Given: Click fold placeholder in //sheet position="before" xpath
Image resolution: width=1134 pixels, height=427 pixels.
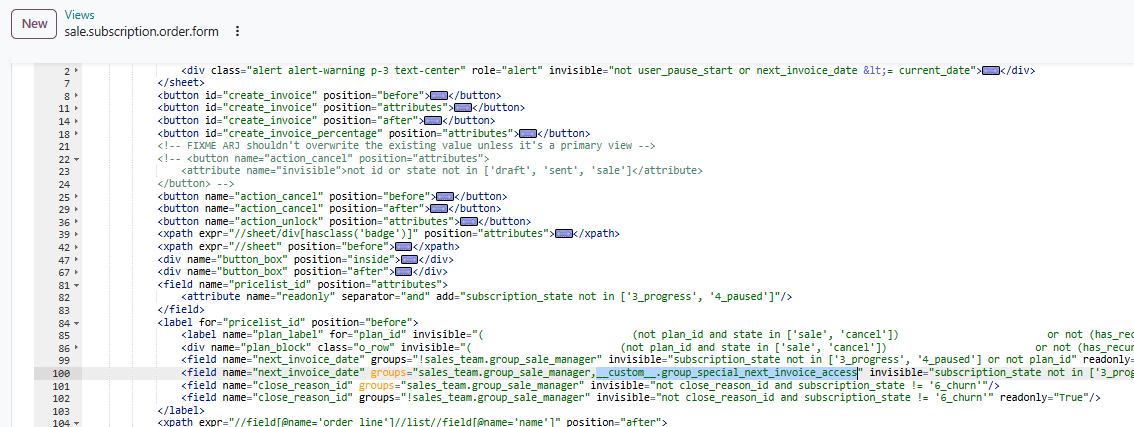Looking at the screenshot, I should (x=404, y=247).
